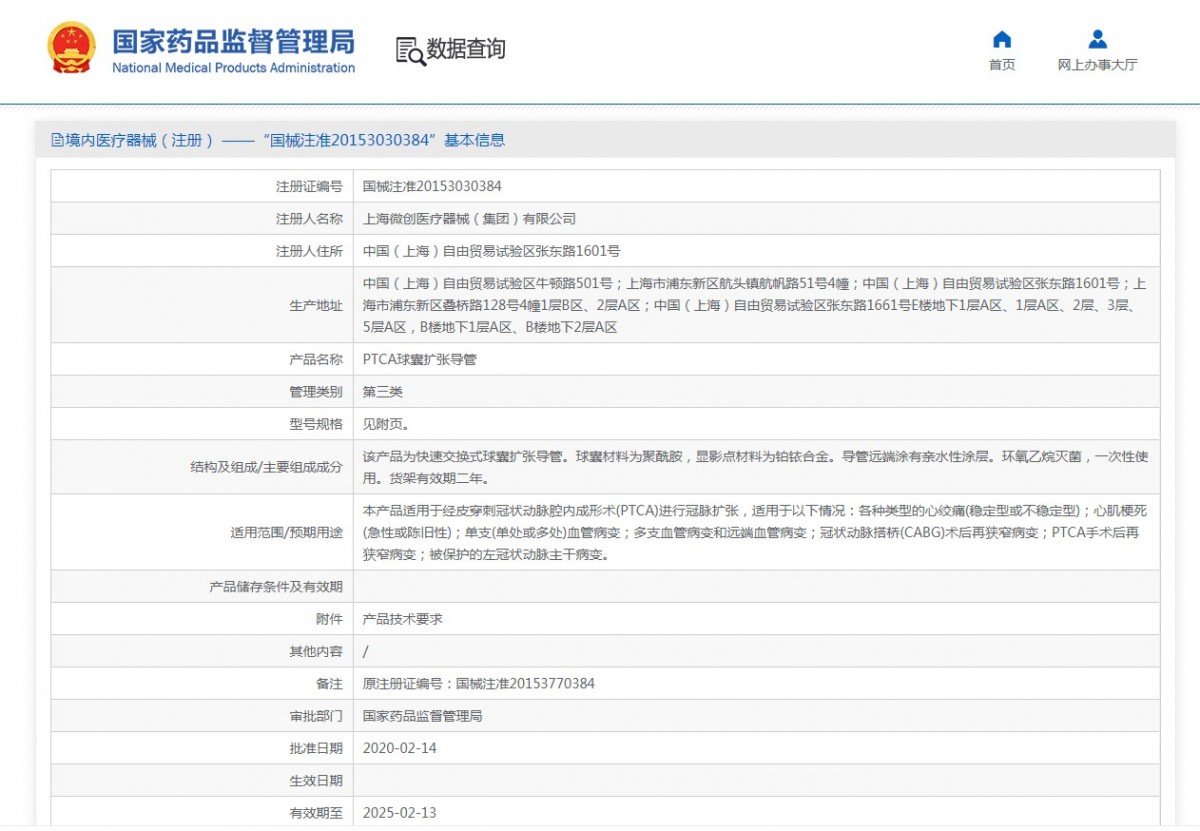Click the national emblem logo
The width and height of the screenshot is (1200, 831).
point(72,48)
